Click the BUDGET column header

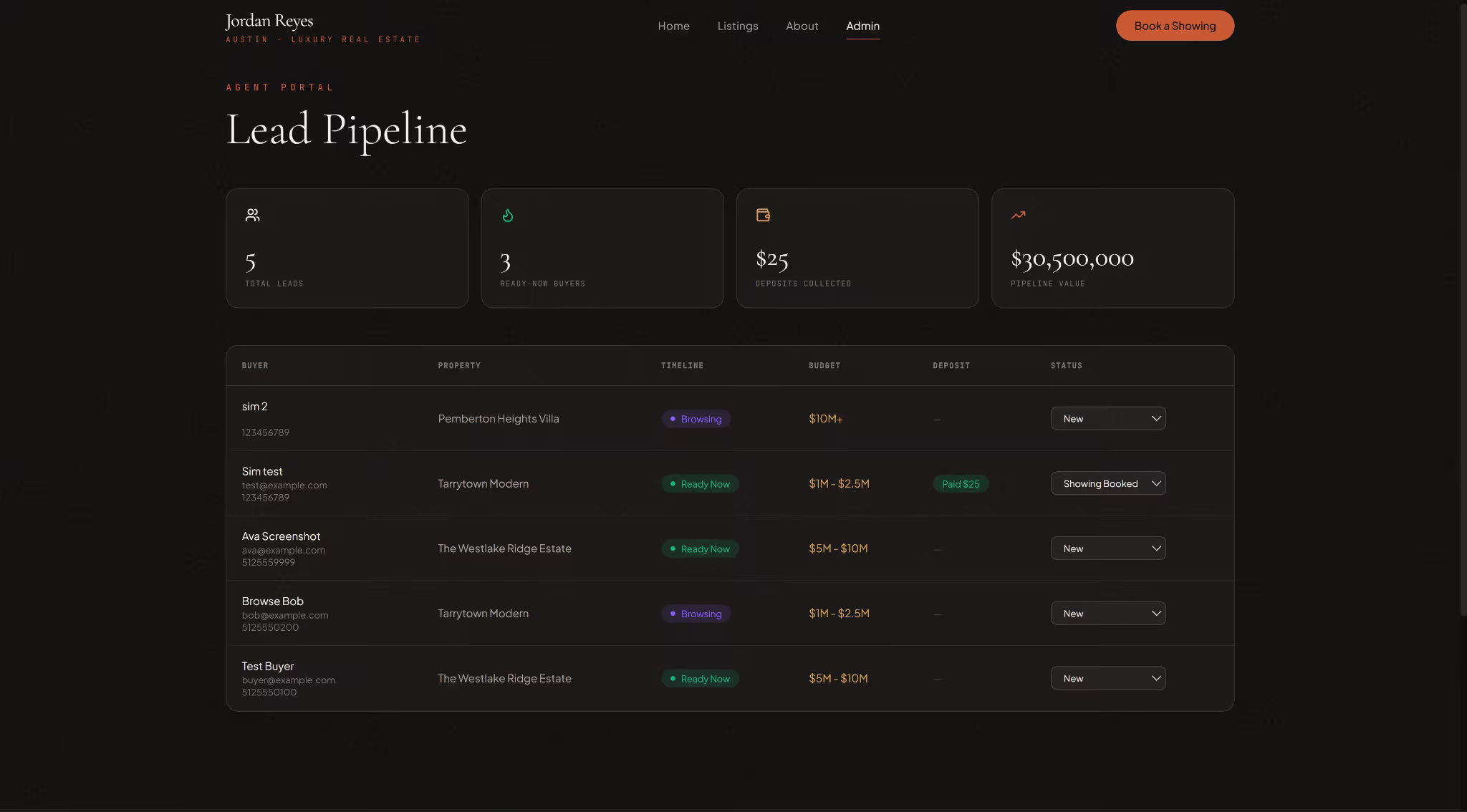click(824, 366)
